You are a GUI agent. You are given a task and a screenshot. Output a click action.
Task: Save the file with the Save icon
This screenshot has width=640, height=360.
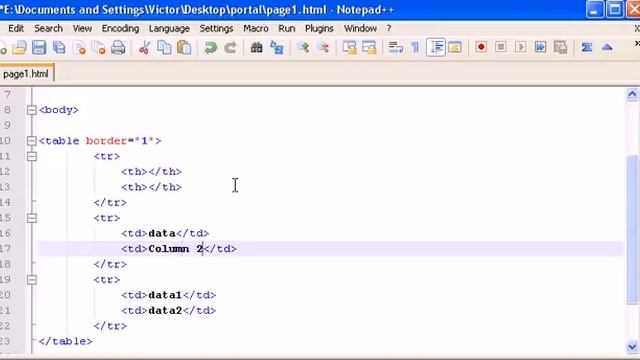click(x=39, y=48)
